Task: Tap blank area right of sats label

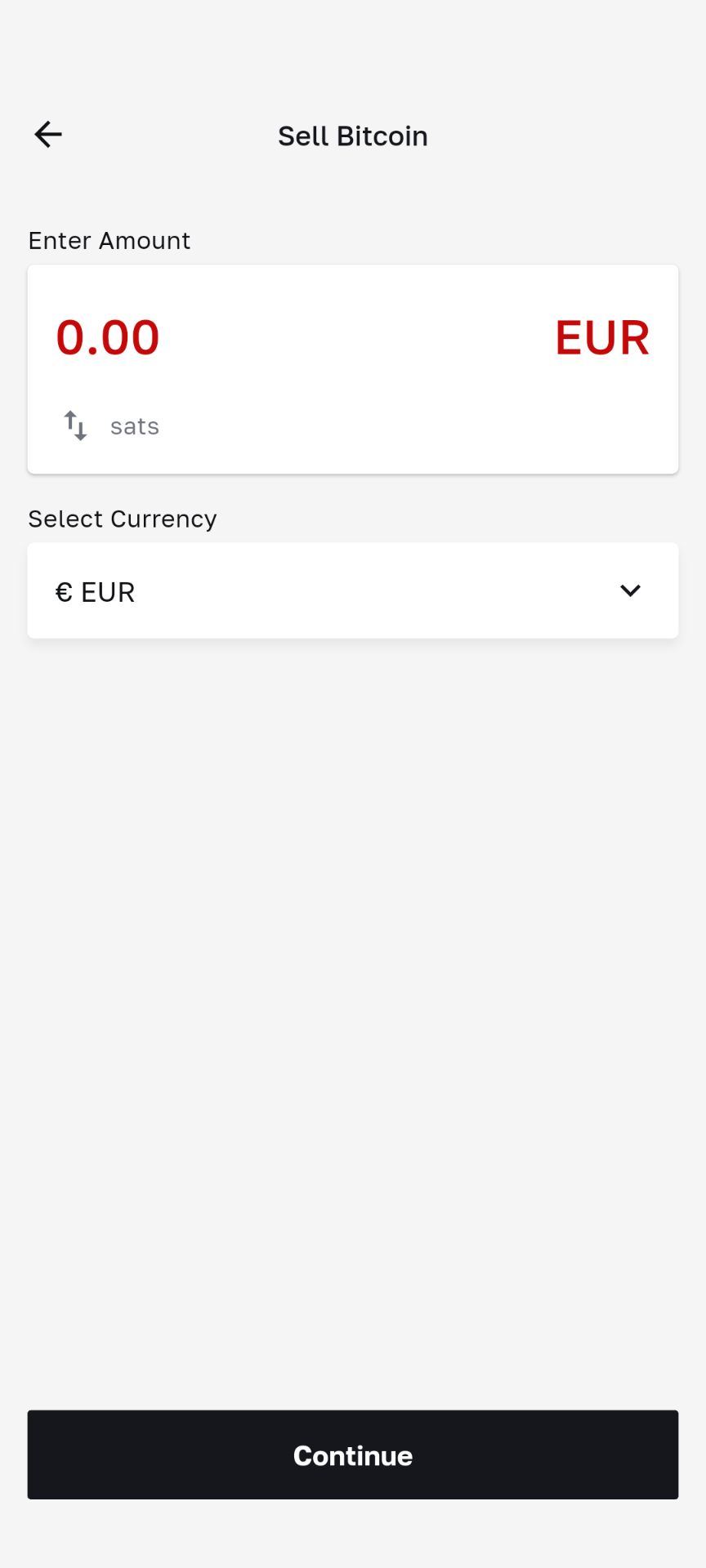Action: [409, 426]
